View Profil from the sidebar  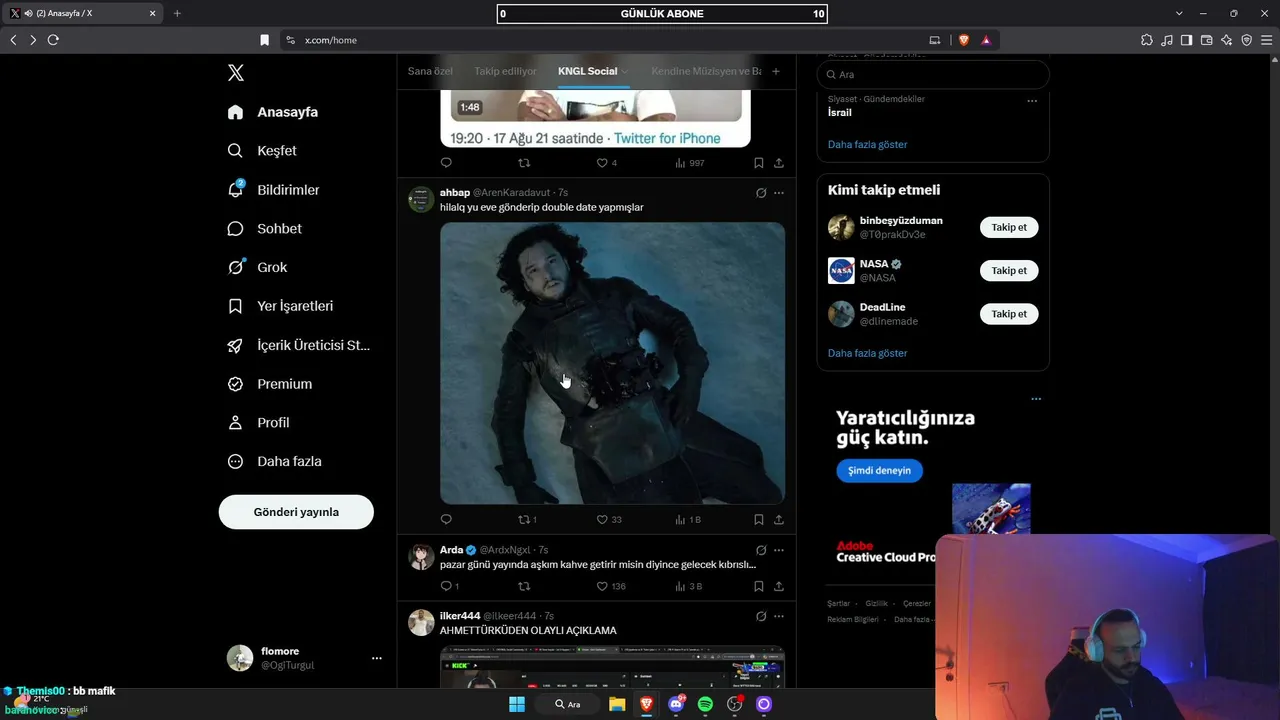coord(258,423)
